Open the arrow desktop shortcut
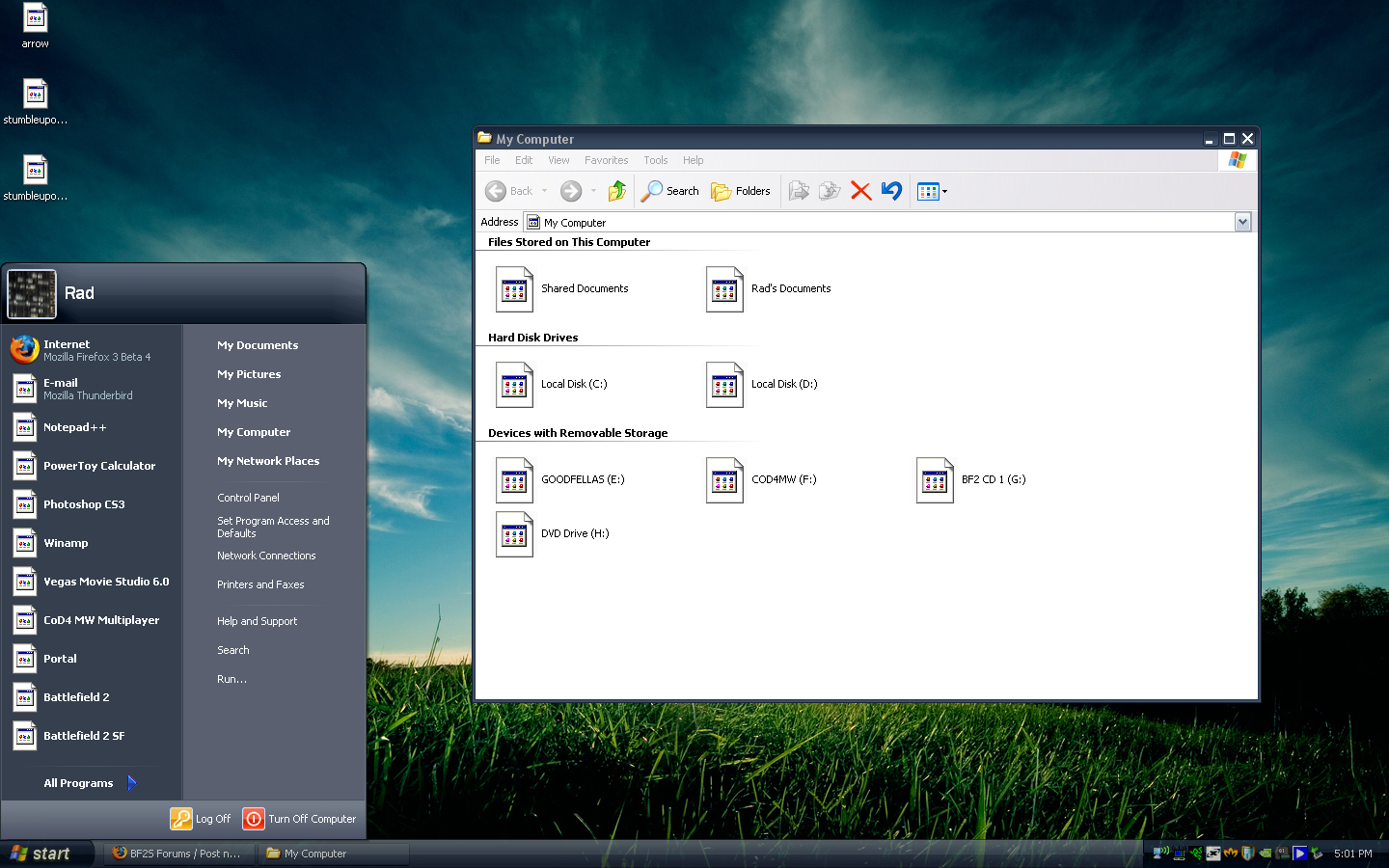Image resolution: width=1389 pixels, height=868 pixels. 36,26
